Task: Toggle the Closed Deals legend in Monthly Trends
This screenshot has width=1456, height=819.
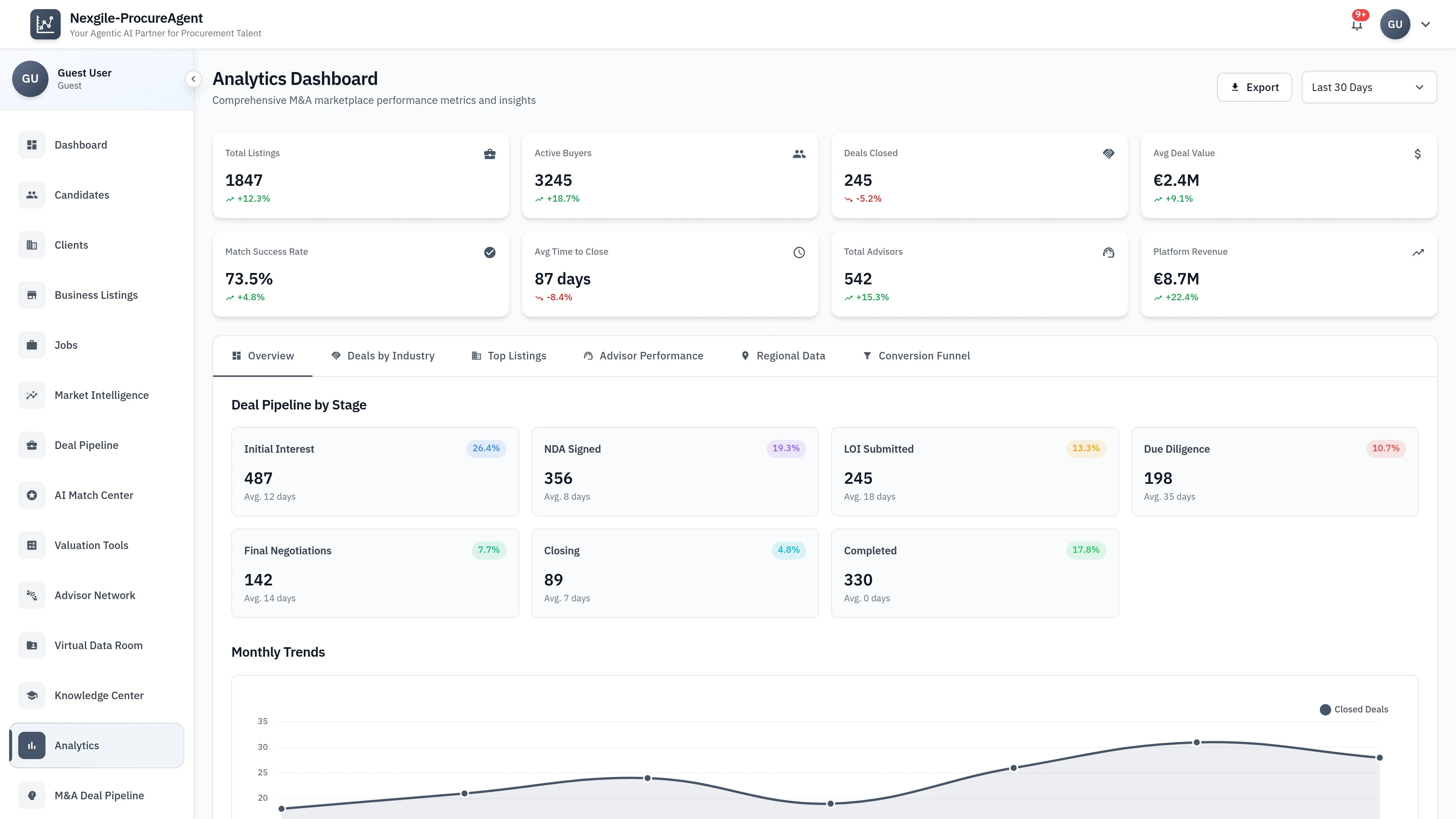Action: point(1354,709)
